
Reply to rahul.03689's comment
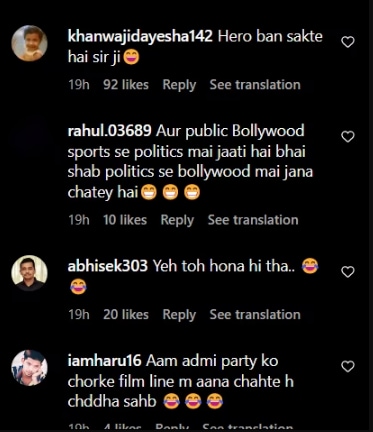(x=177, y=220)
